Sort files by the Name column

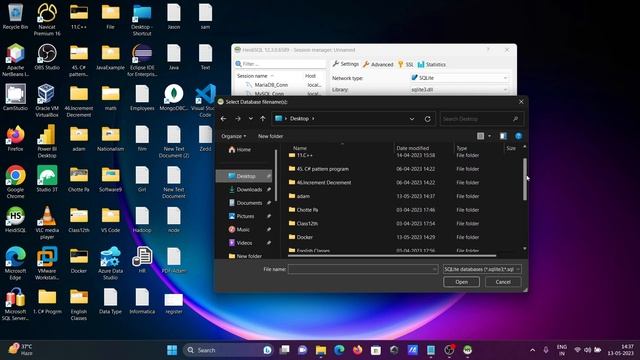click(x=300, y=148)
